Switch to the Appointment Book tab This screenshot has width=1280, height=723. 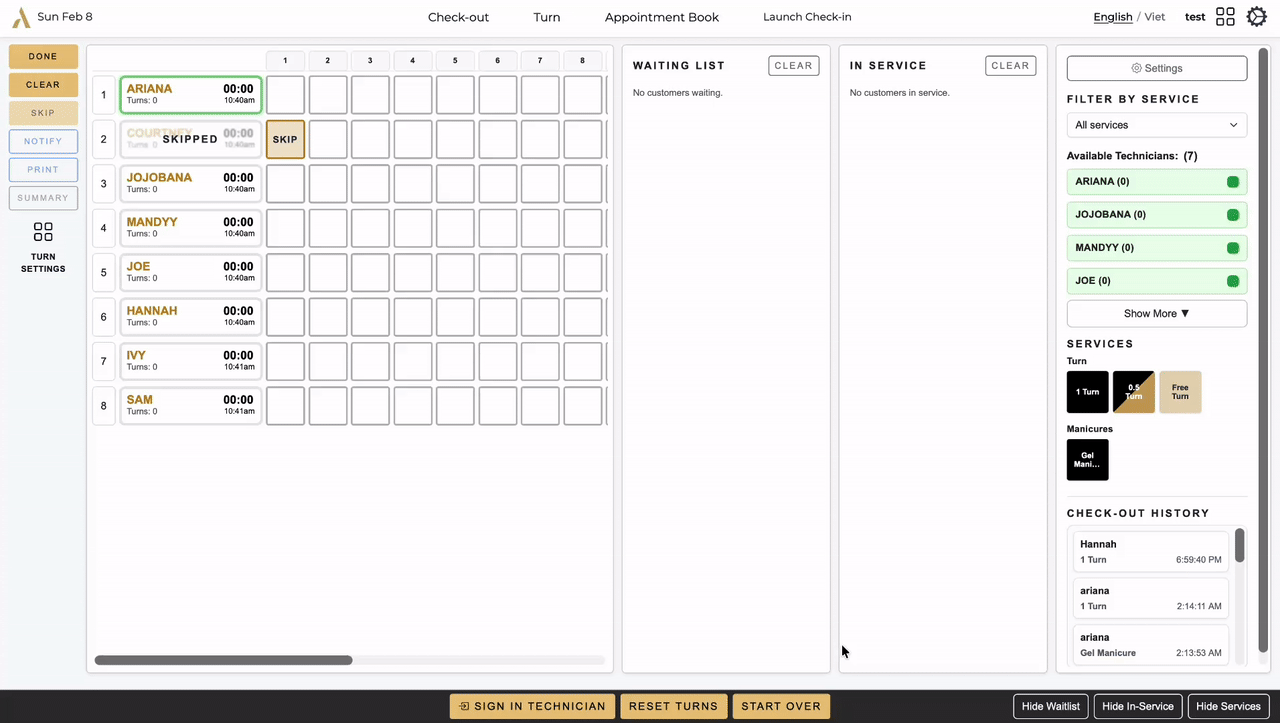(x=661, y=17)
